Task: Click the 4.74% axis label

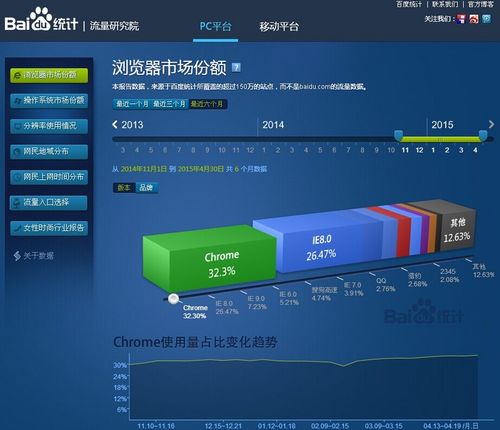Action: click(324, 294)
